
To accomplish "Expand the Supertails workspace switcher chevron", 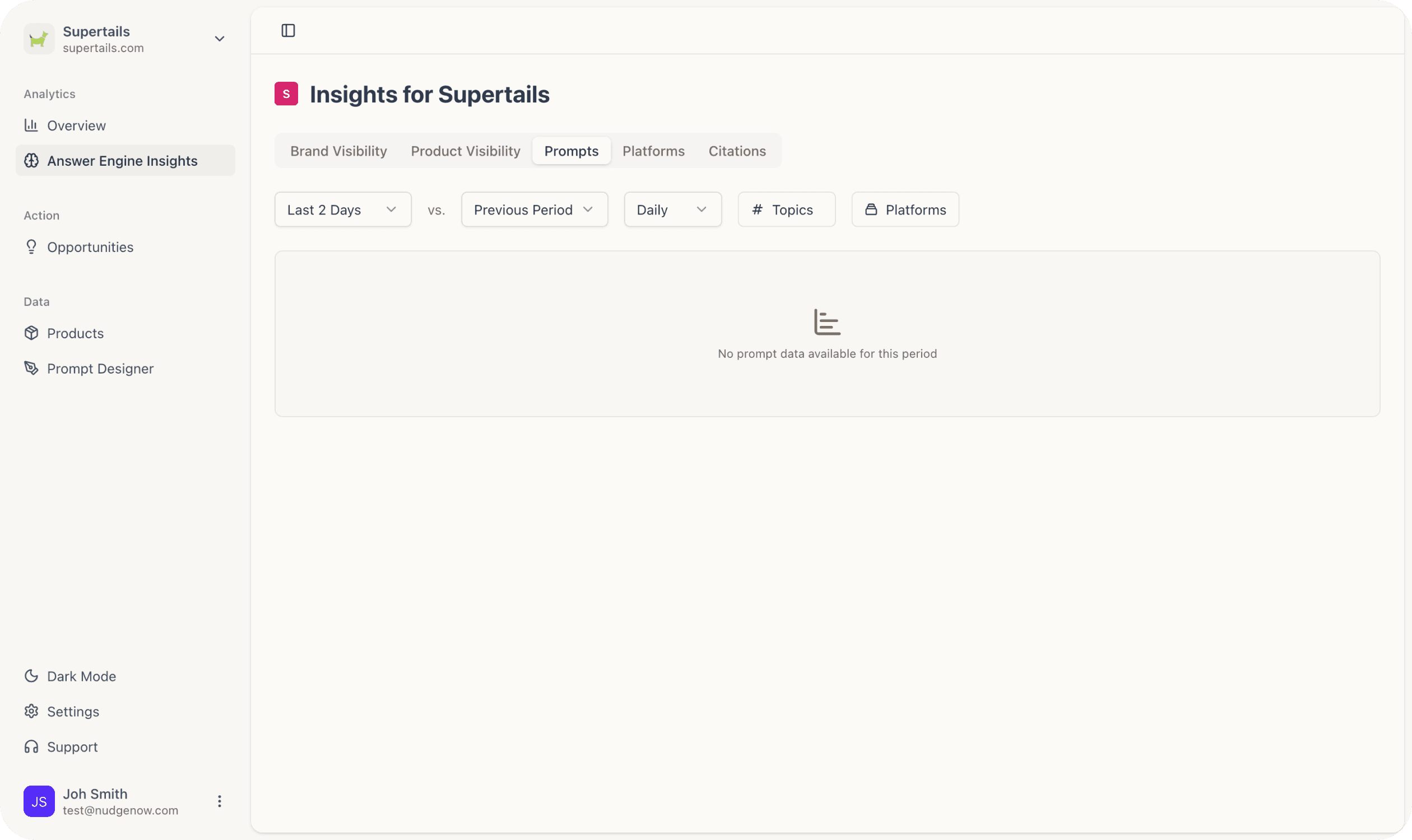I will click(219, 39).
